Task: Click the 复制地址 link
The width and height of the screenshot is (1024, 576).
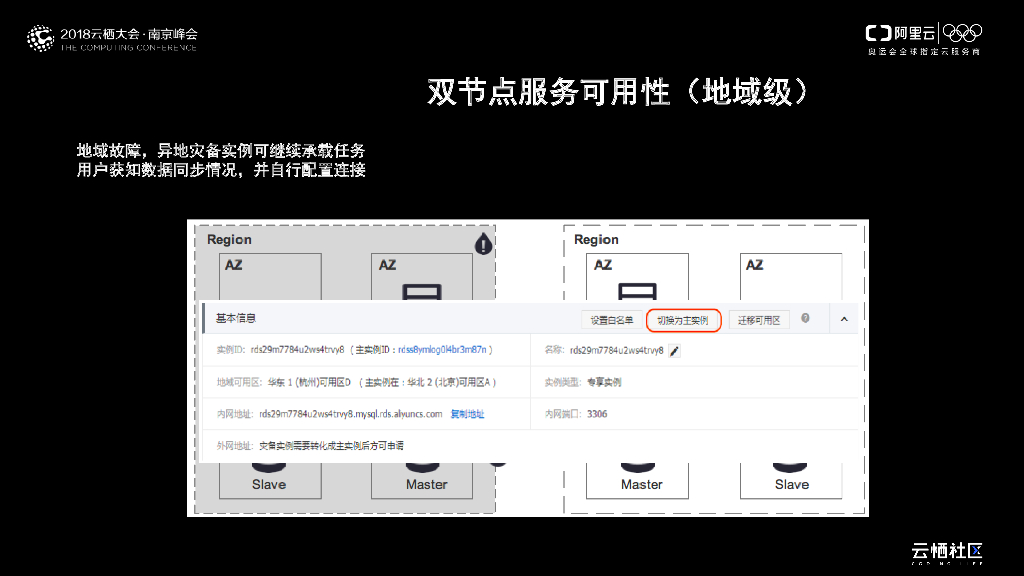Action: coord(468,414)
